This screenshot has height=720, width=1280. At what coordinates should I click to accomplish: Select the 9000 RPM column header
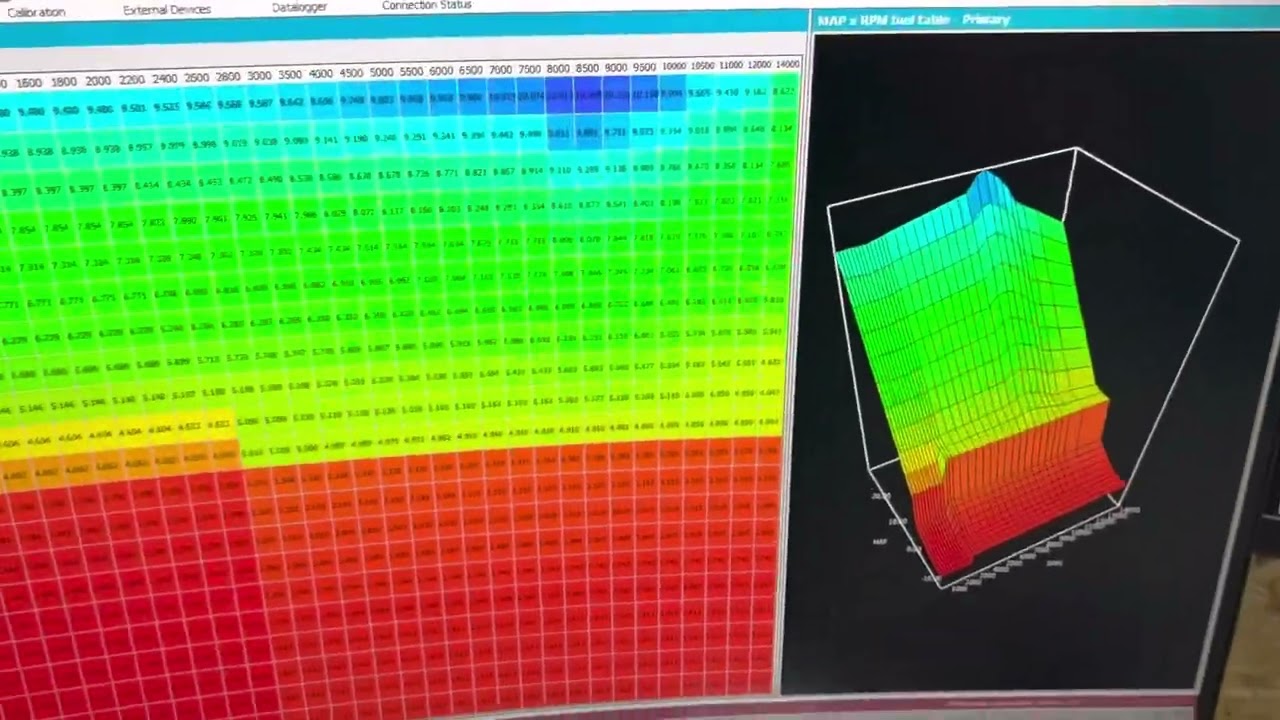pos(616,68)
